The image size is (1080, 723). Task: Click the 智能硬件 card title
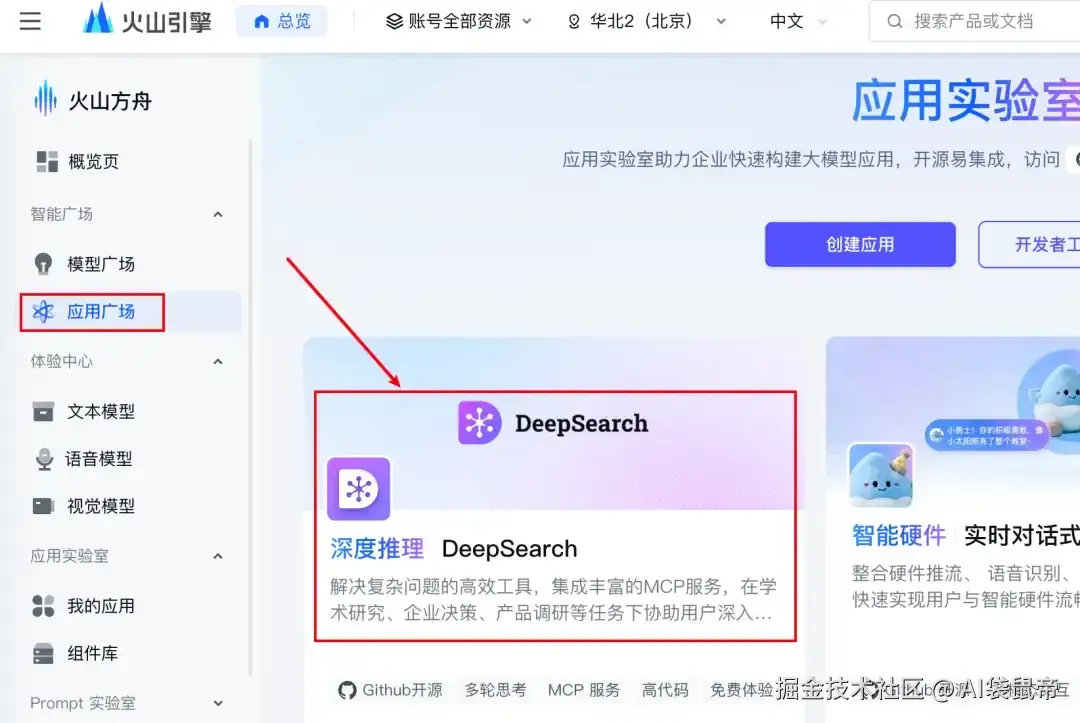point(899,535)
